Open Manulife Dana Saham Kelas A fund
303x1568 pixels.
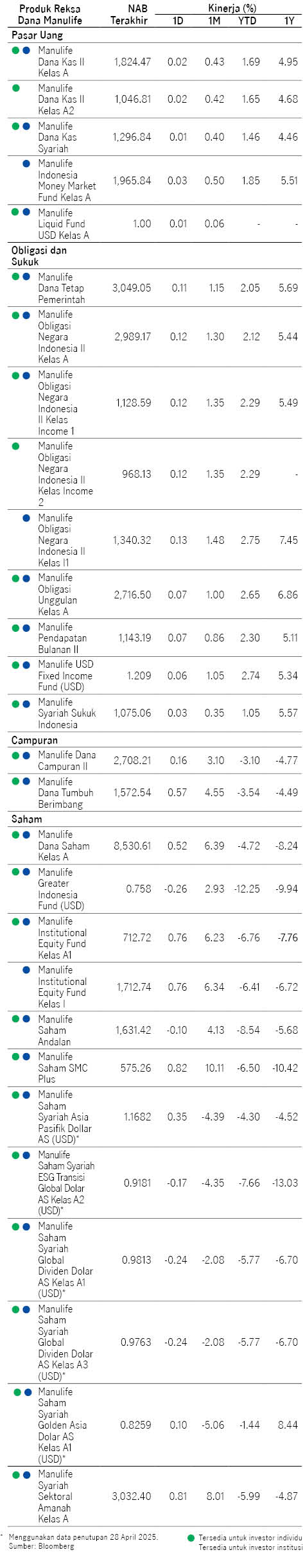click(x=64, y=846)
